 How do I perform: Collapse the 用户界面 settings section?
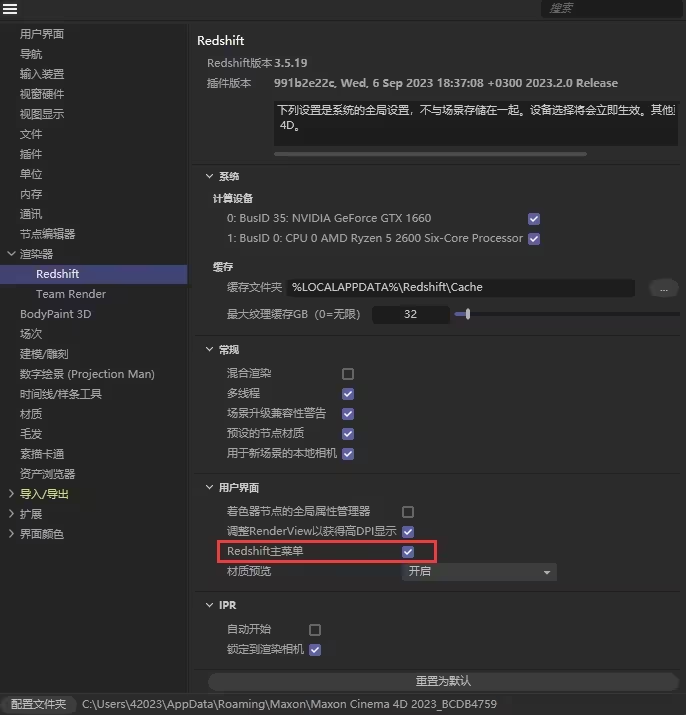click(209, 488)
